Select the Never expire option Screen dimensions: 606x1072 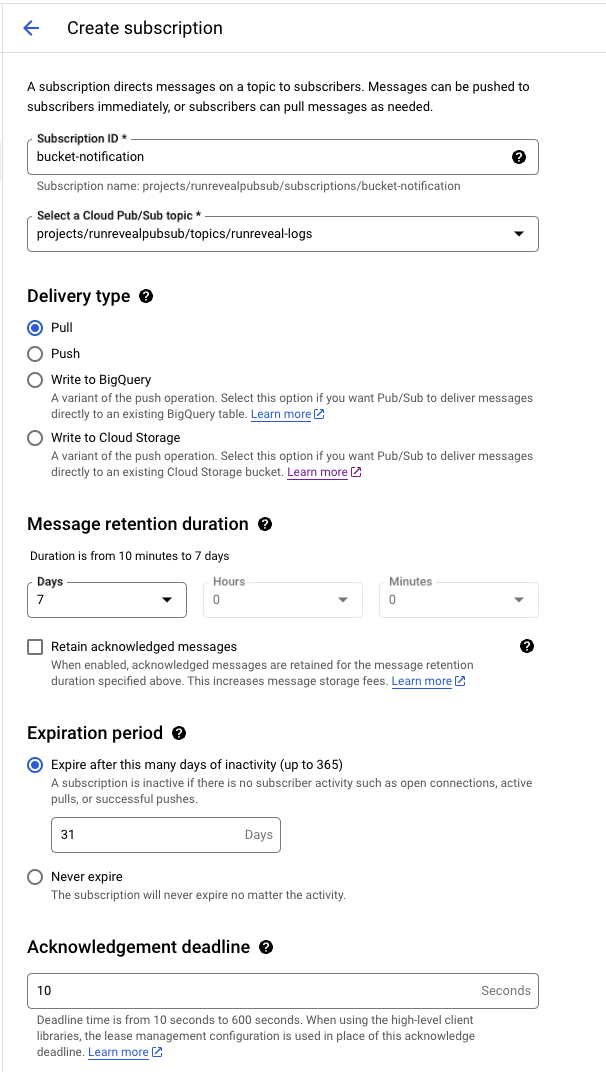(34, 877)
